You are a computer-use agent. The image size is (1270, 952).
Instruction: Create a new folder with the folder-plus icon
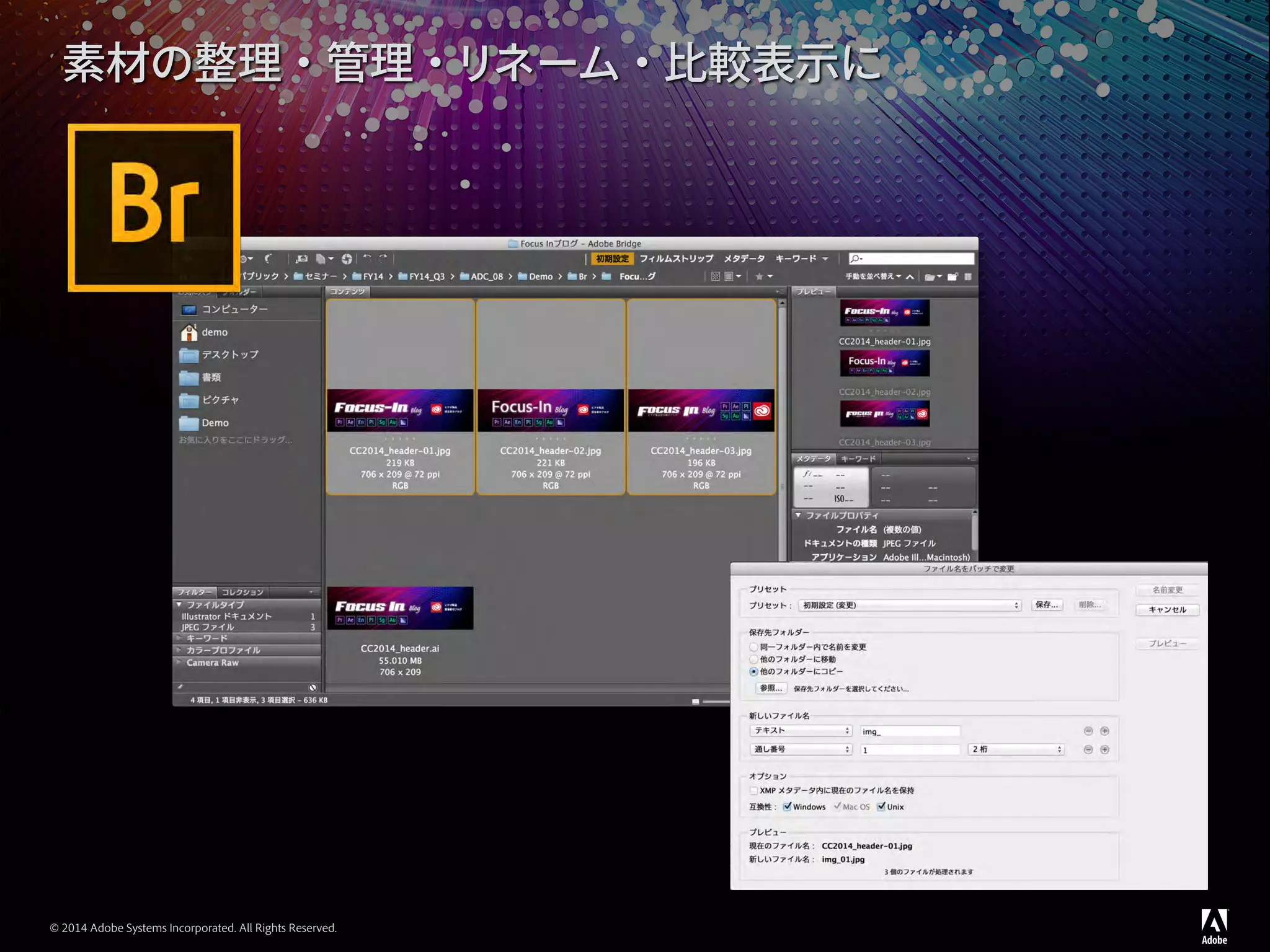tap(952, 276)
